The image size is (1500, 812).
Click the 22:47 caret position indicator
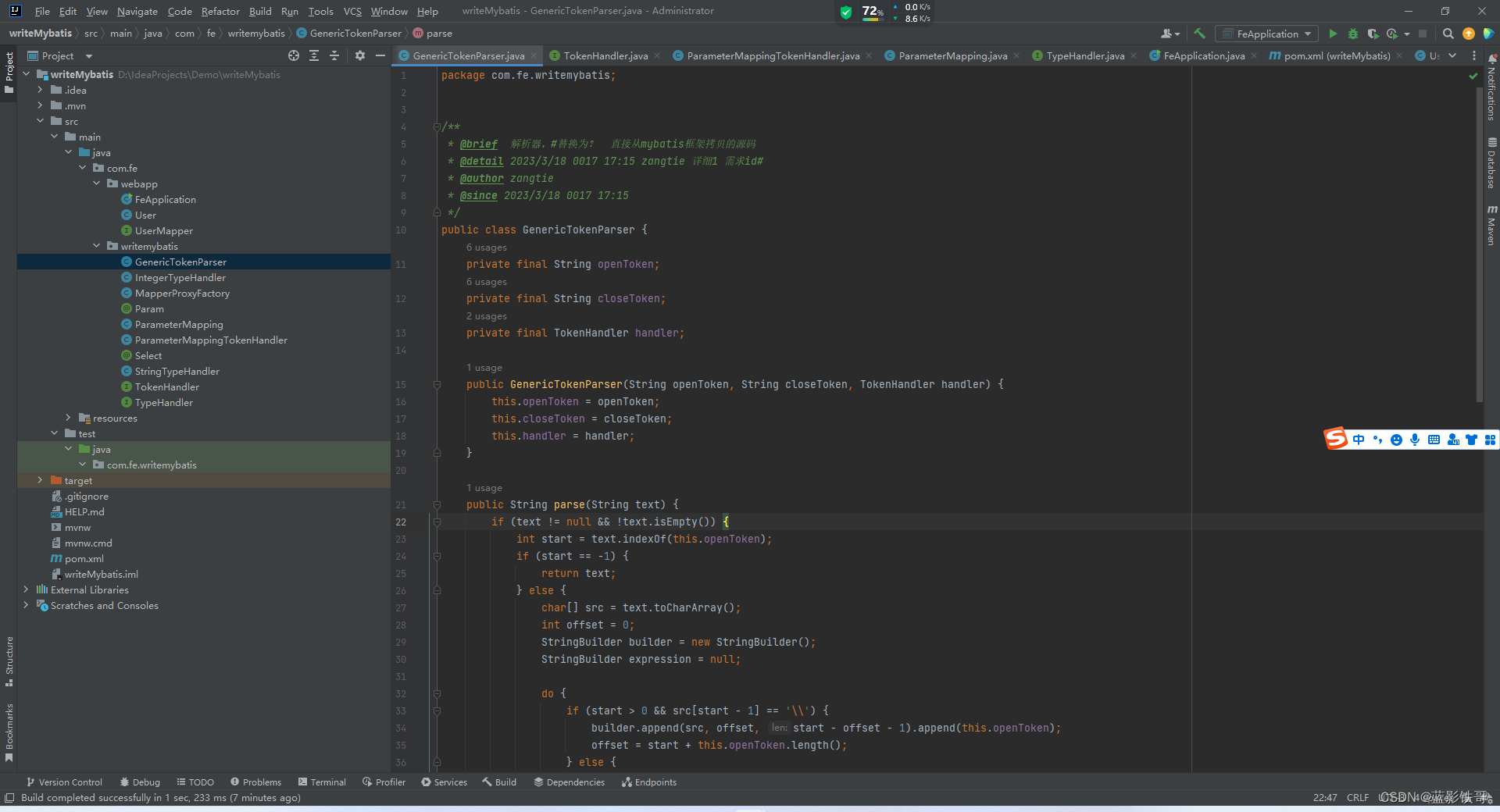point(1325,797)
